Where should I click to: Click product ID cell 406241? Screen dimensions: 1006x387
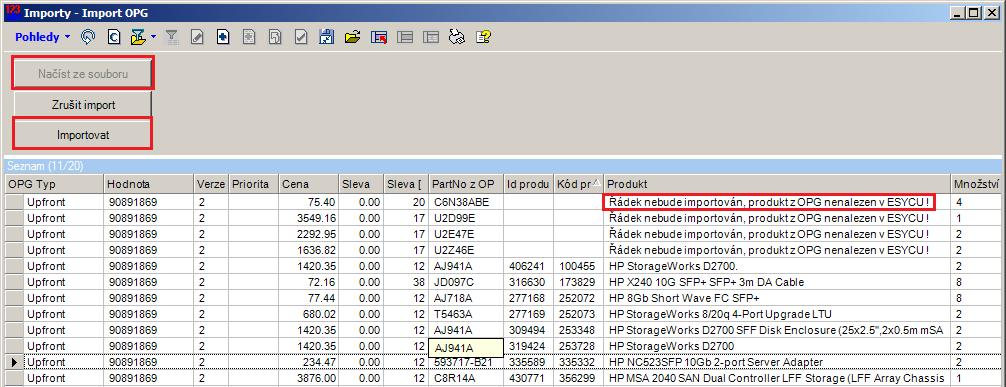(529, 266)
